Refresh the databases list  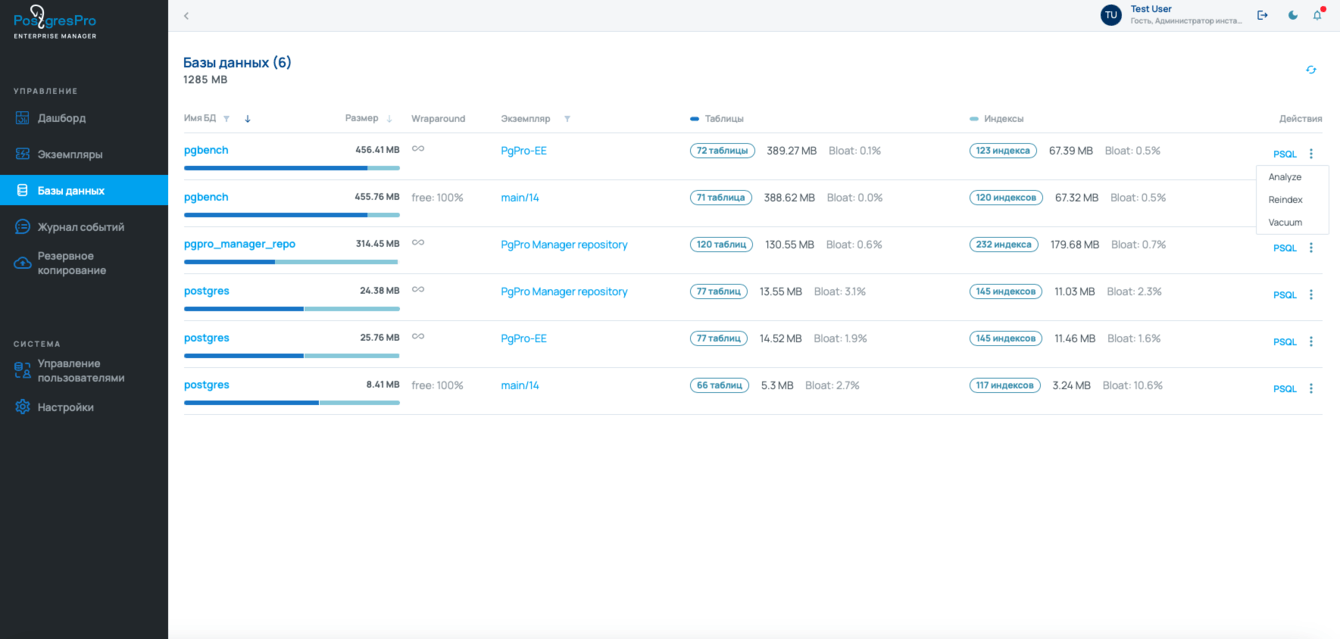[x=1311, y=70]
